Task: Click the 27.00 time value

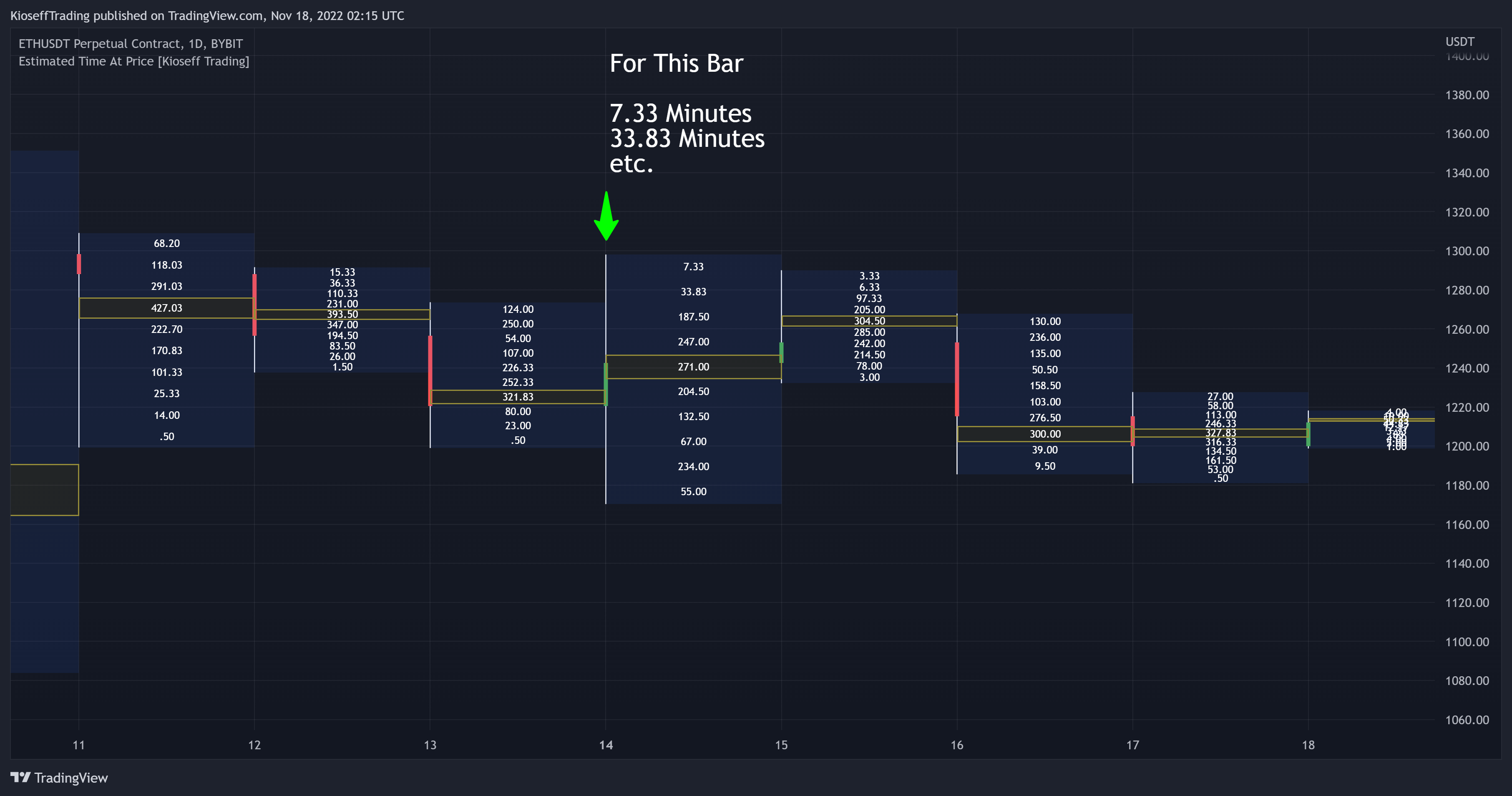Action: point(1221,397)
